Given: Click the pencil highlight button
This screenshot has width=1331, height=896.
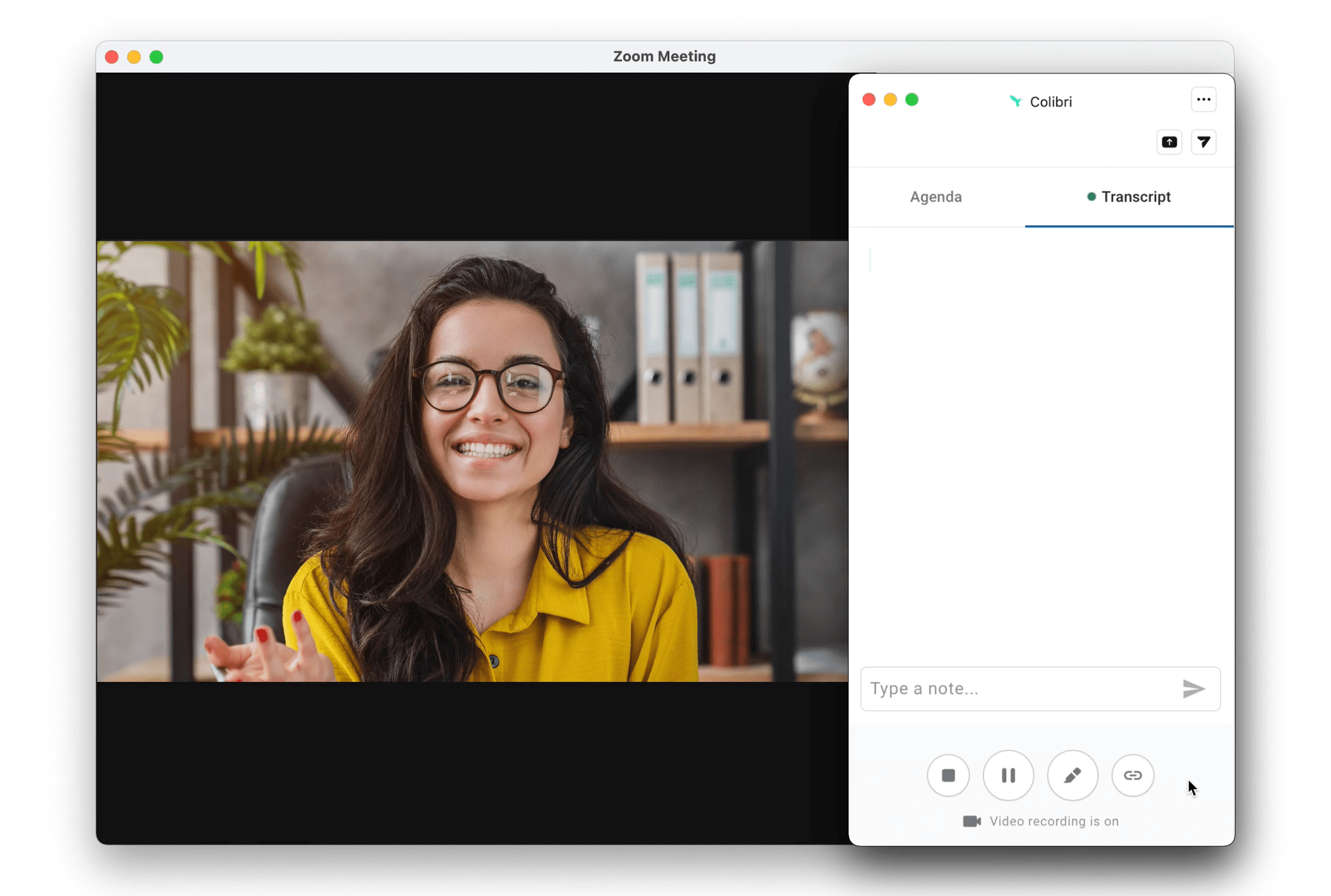Looking at the screenshot, I should click(1072, 775).
